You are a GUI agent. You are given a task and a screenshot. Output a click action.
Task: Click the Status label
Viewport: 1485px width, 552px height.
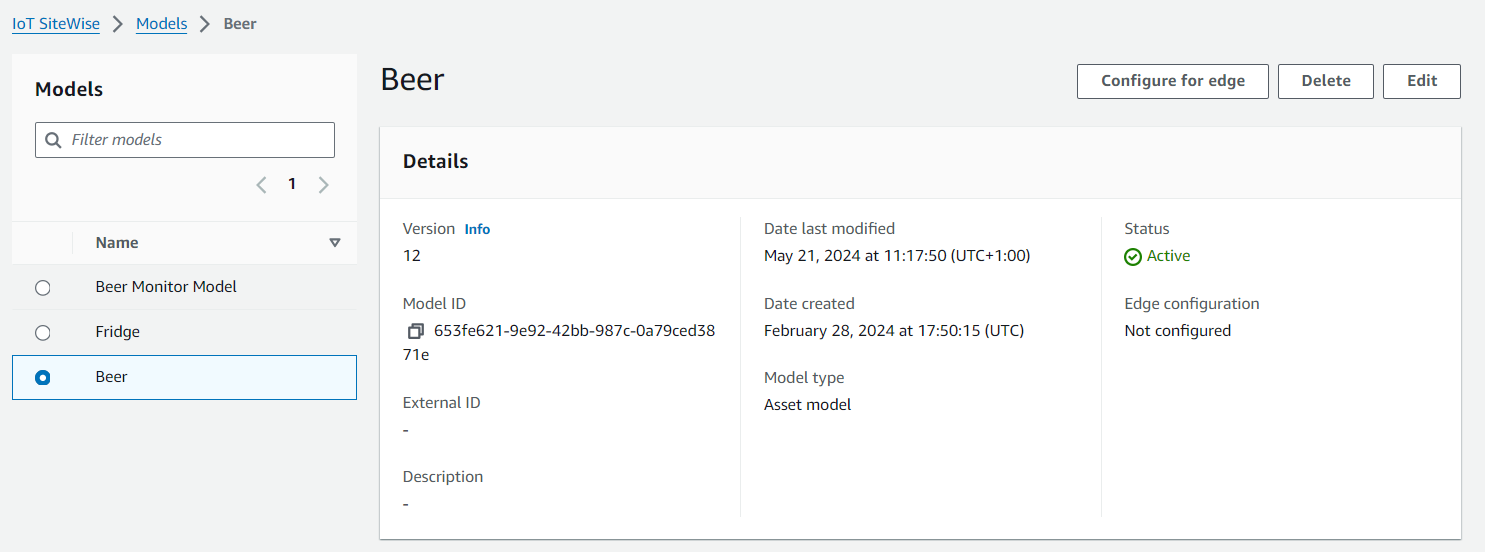pos(1147,229)
